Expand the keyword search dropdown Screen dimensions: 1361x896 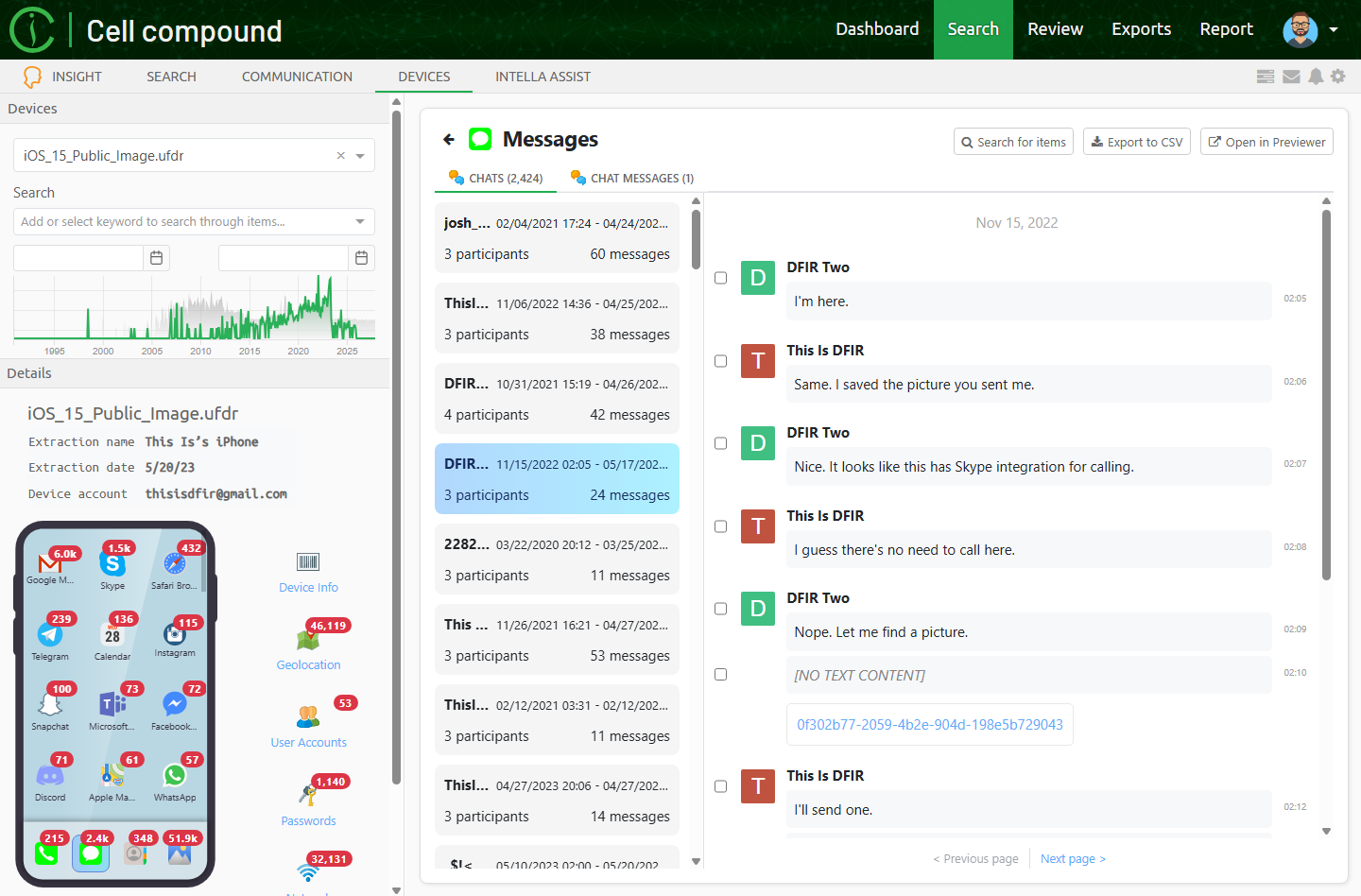[x=358, y=221]
